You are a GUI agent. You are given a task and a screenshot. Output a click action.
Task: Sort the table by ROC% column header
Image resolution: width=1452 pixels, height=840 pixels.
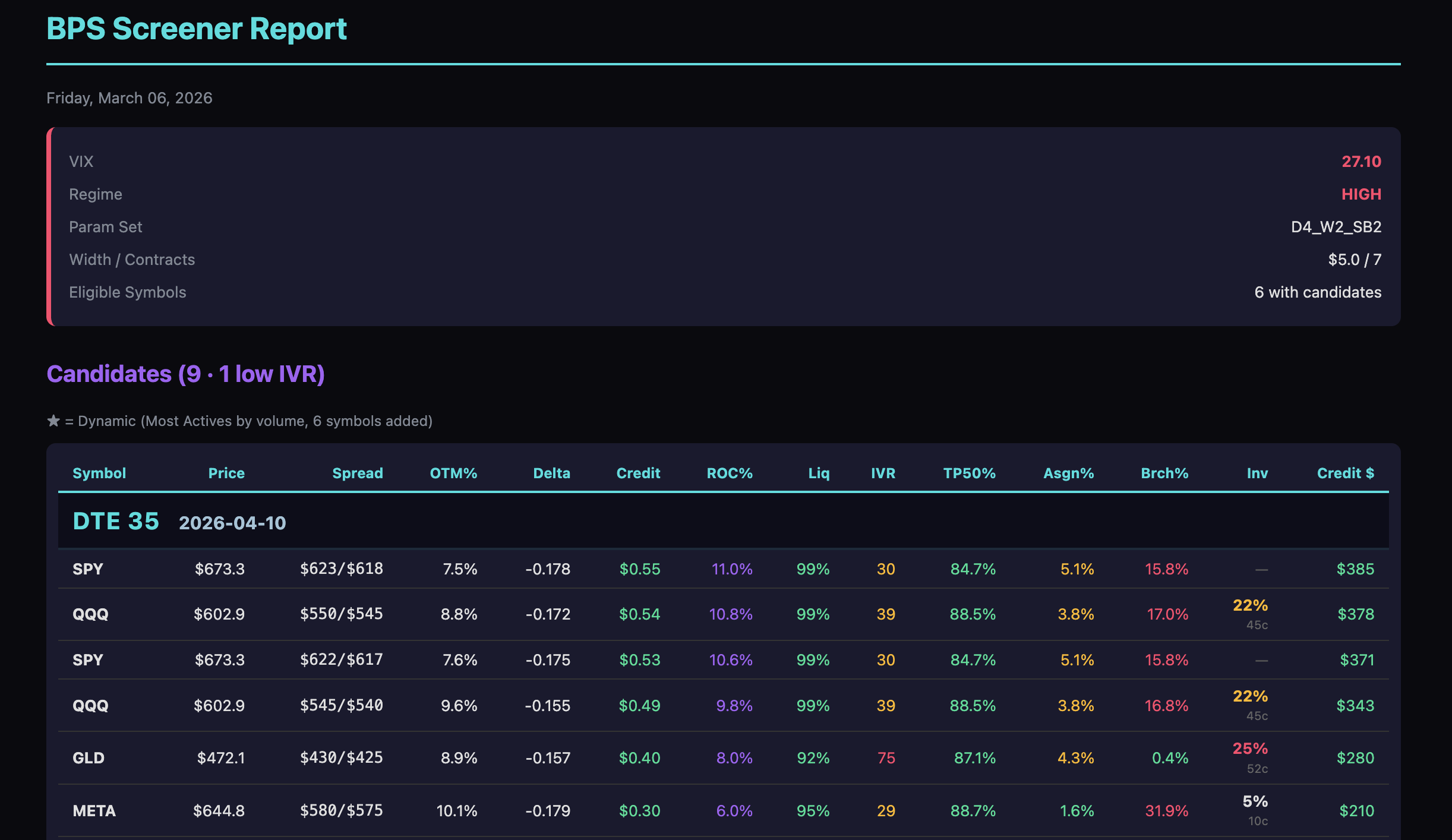tap(730, 473)
